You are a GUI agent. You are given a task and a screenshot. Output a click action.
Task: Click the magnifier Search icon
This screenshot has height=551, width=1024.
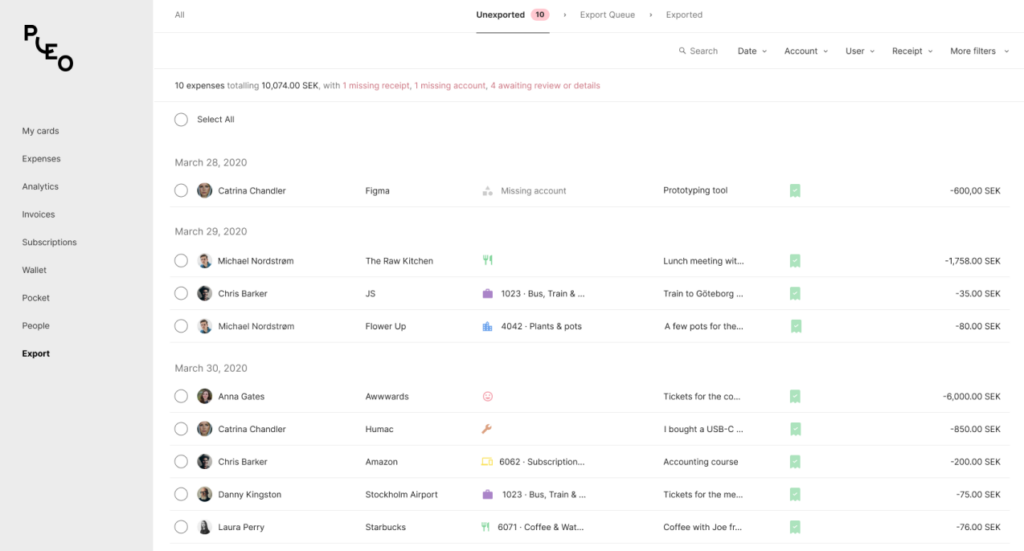click(682, 50)
